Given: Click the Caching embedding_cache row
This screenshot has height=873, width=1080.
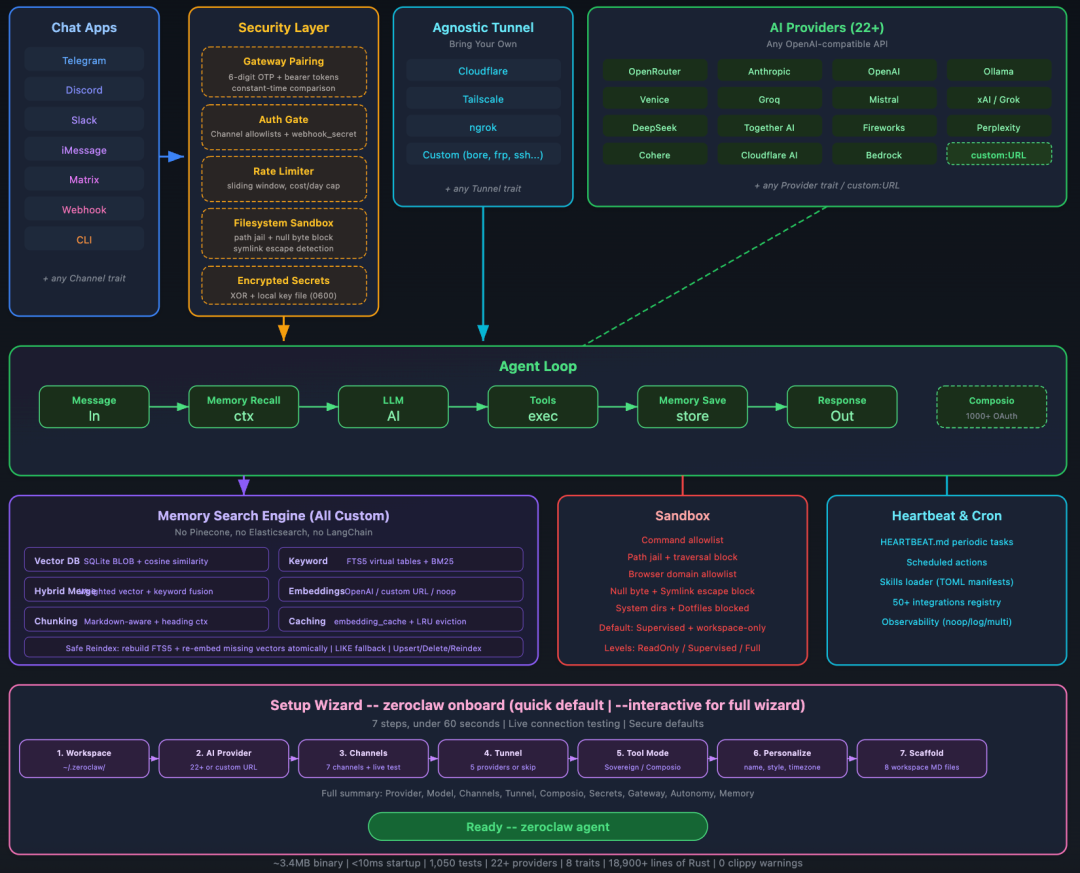Looking at the screenshot, I should 401,620.
